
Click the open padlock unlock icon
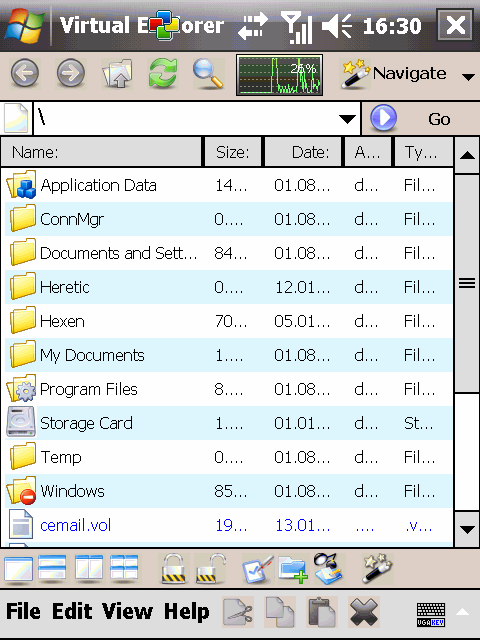tap(210, 568)
